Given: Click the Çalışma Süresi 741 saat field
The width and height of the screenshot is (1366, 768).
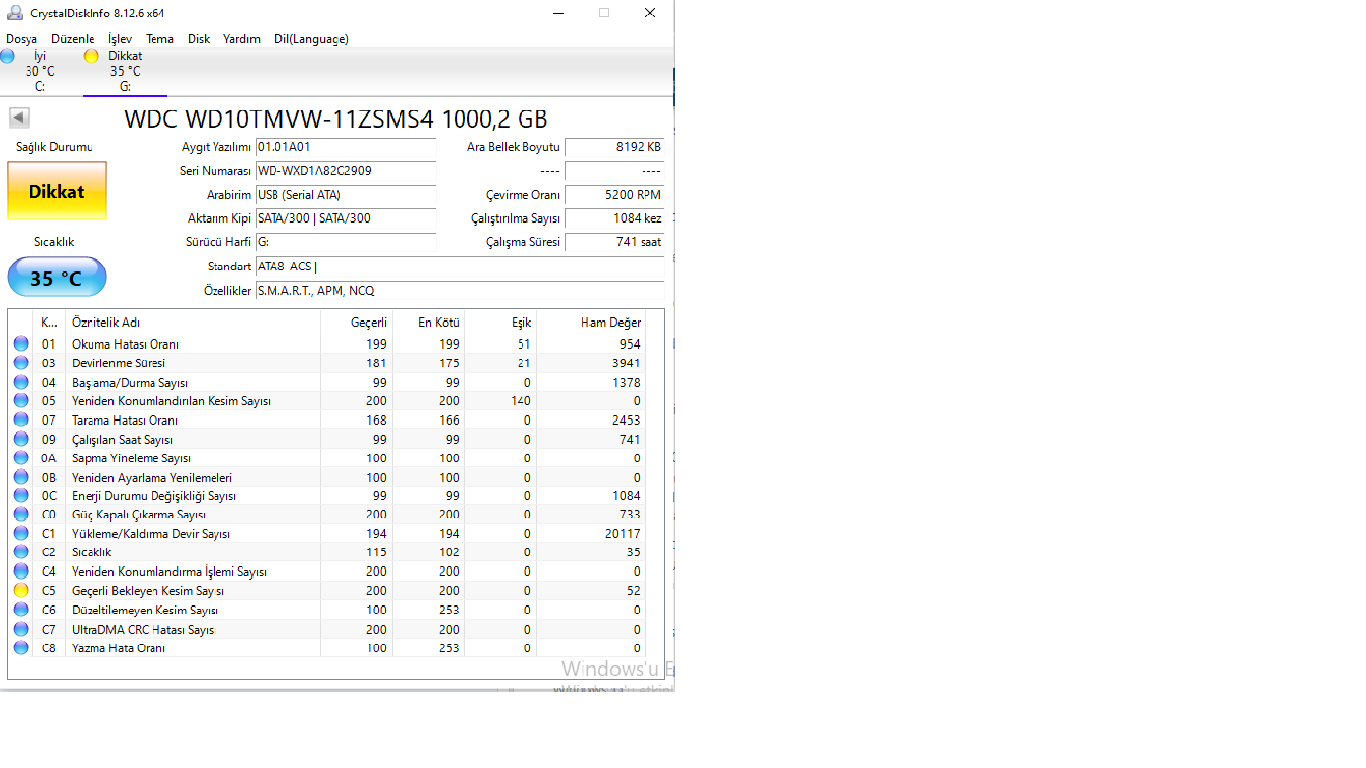Looking at the screenshot, I should [615, 242].
